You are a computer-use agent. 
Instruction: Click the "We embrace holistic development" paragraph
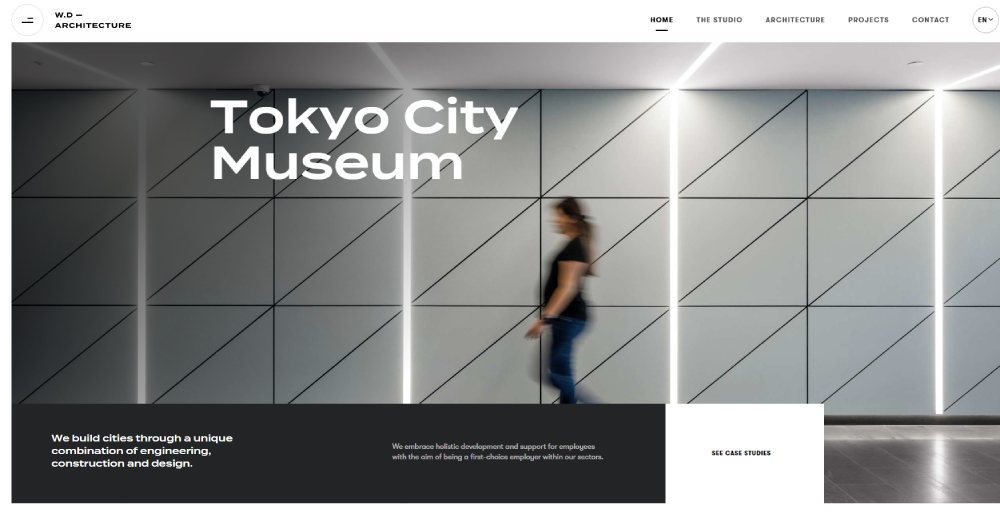point(497,451)
